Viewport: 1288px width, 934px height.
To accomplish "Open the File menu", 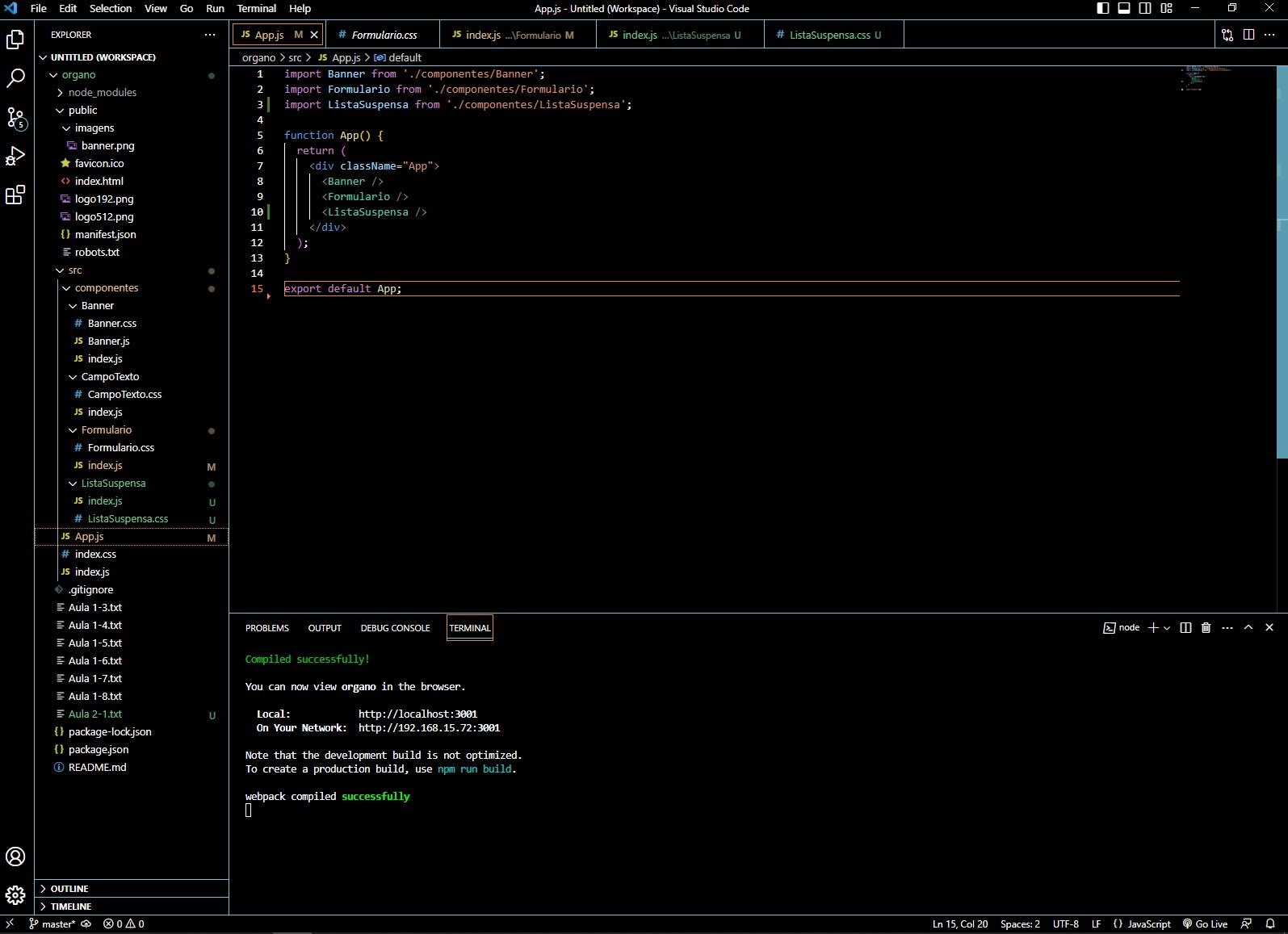I will tap(38, 8).
